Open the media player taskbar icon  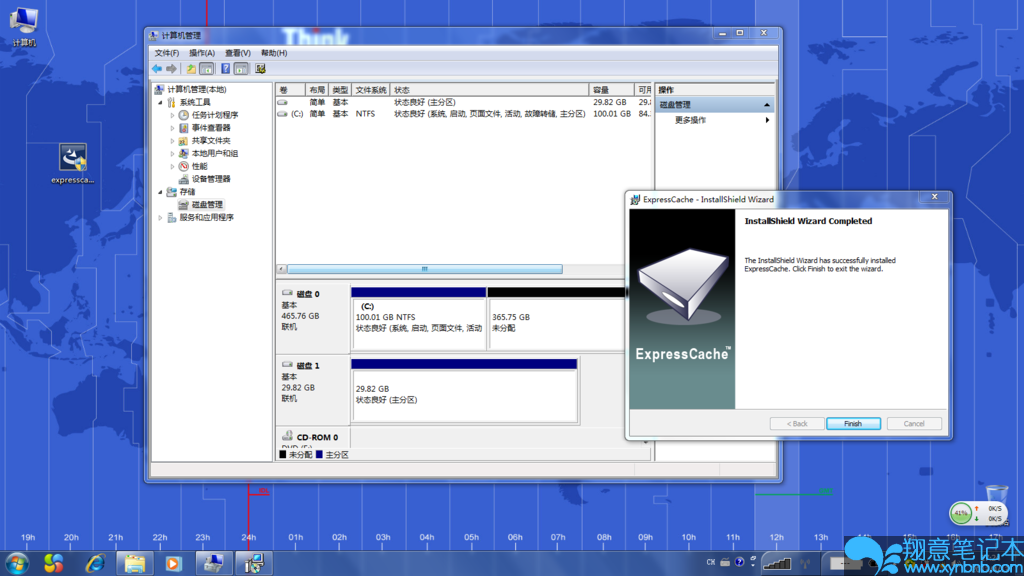tap(173, 563)
